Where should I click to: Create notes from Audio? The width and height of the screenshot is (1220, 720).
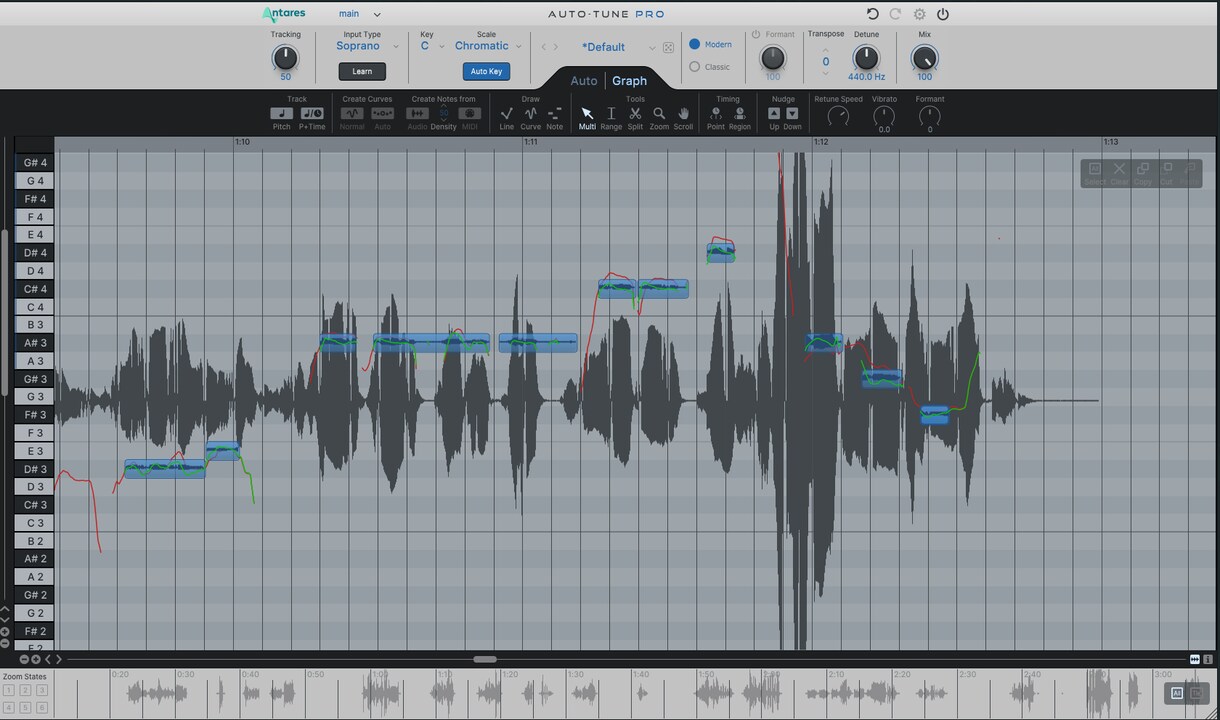pyautogui.click(x=418, y=114)
